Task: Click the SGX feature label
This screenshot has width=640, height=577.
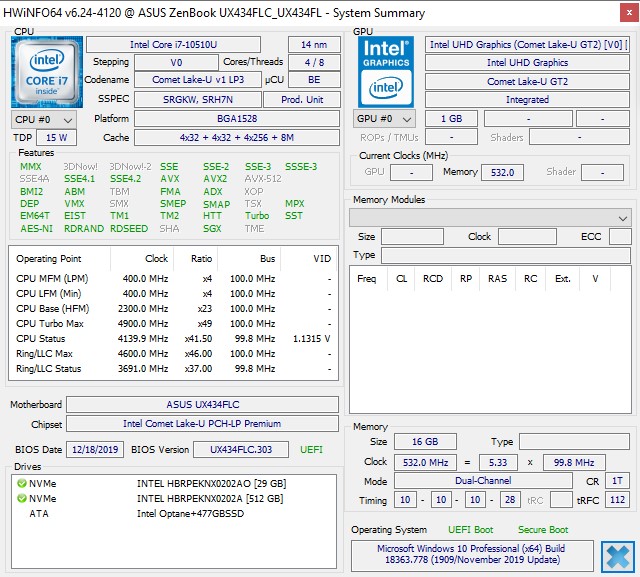Action: point(212,229)
